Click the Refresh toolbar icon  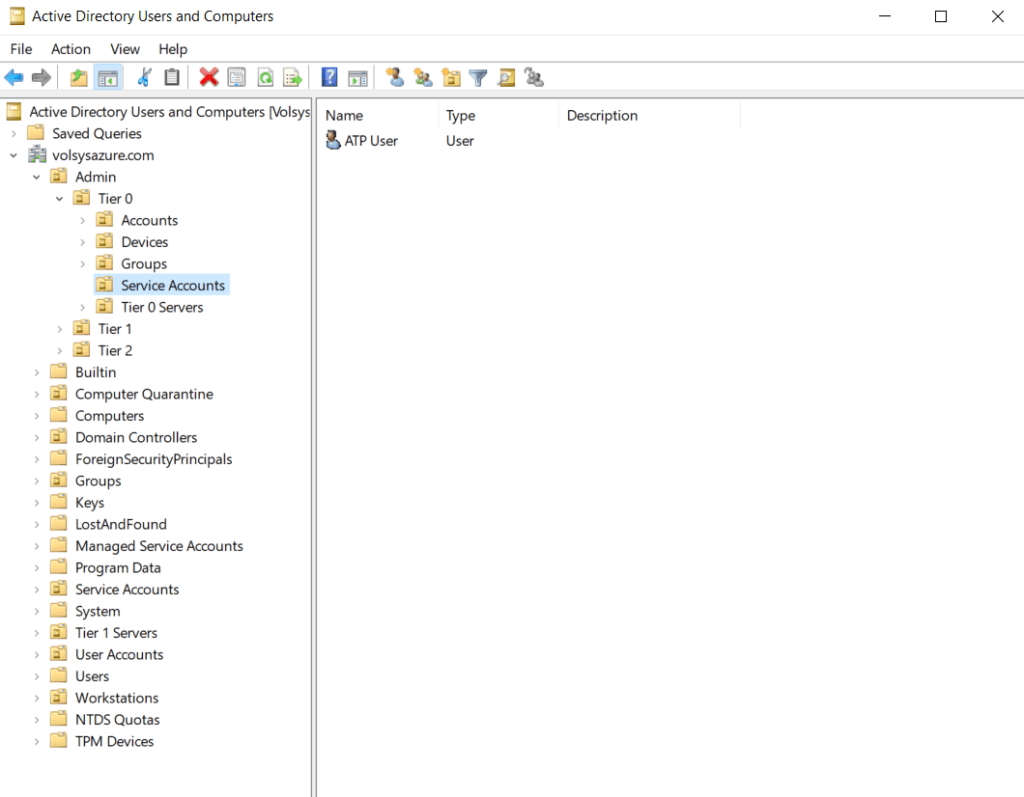tap(265, 77)
